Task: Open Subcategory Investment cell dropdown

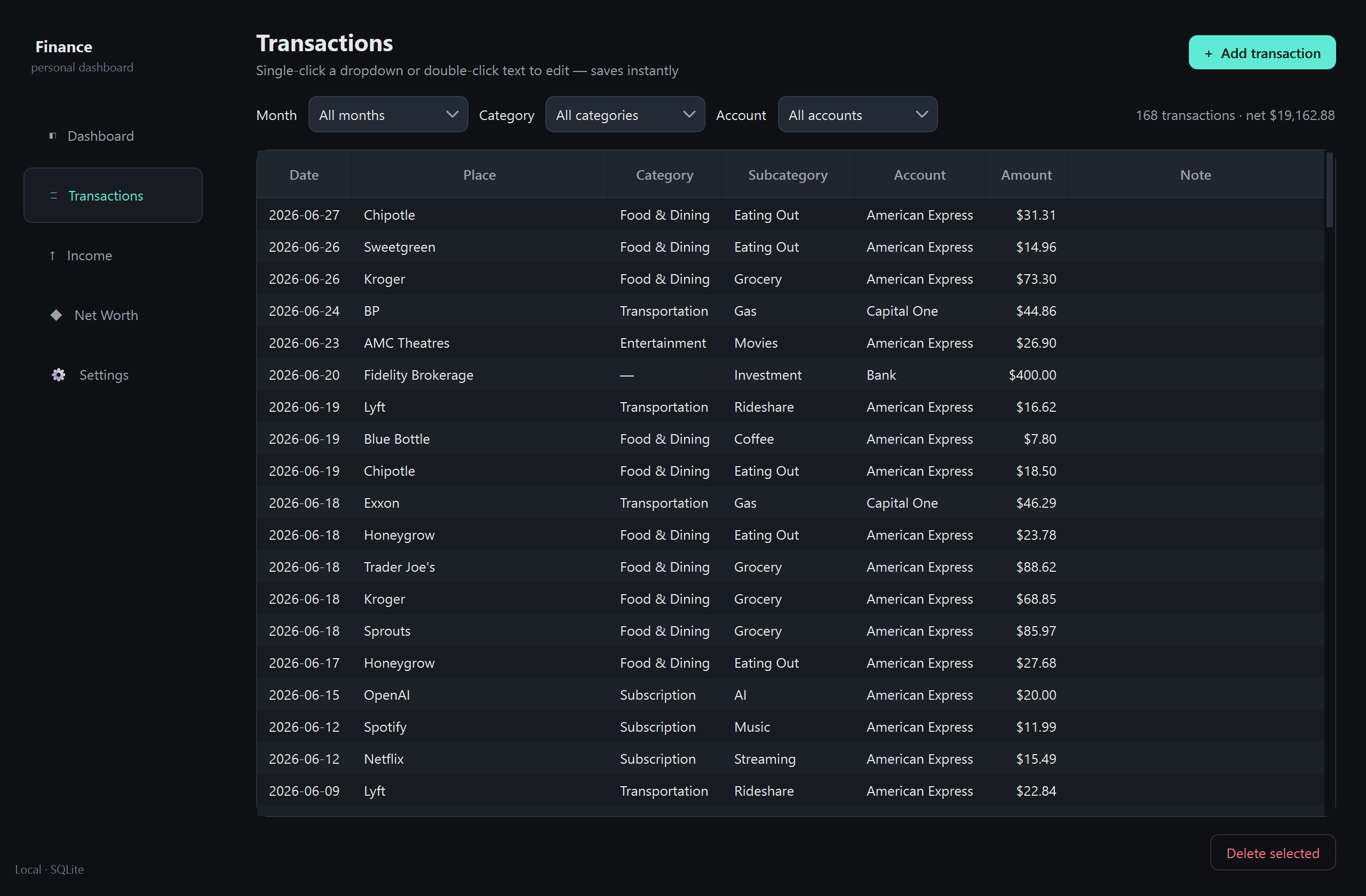Action: point(788,374)
